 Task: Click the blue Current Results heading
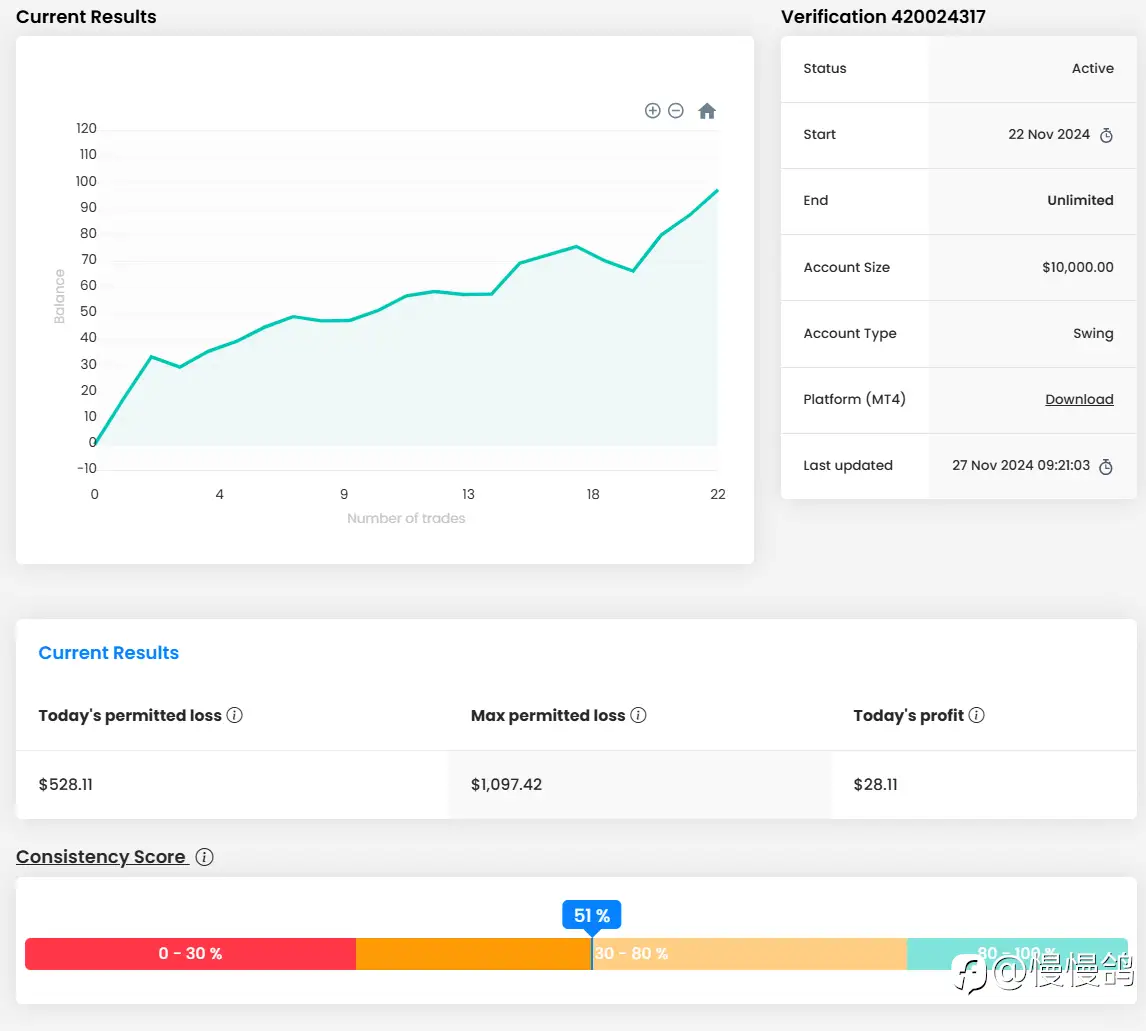point(108,653)
